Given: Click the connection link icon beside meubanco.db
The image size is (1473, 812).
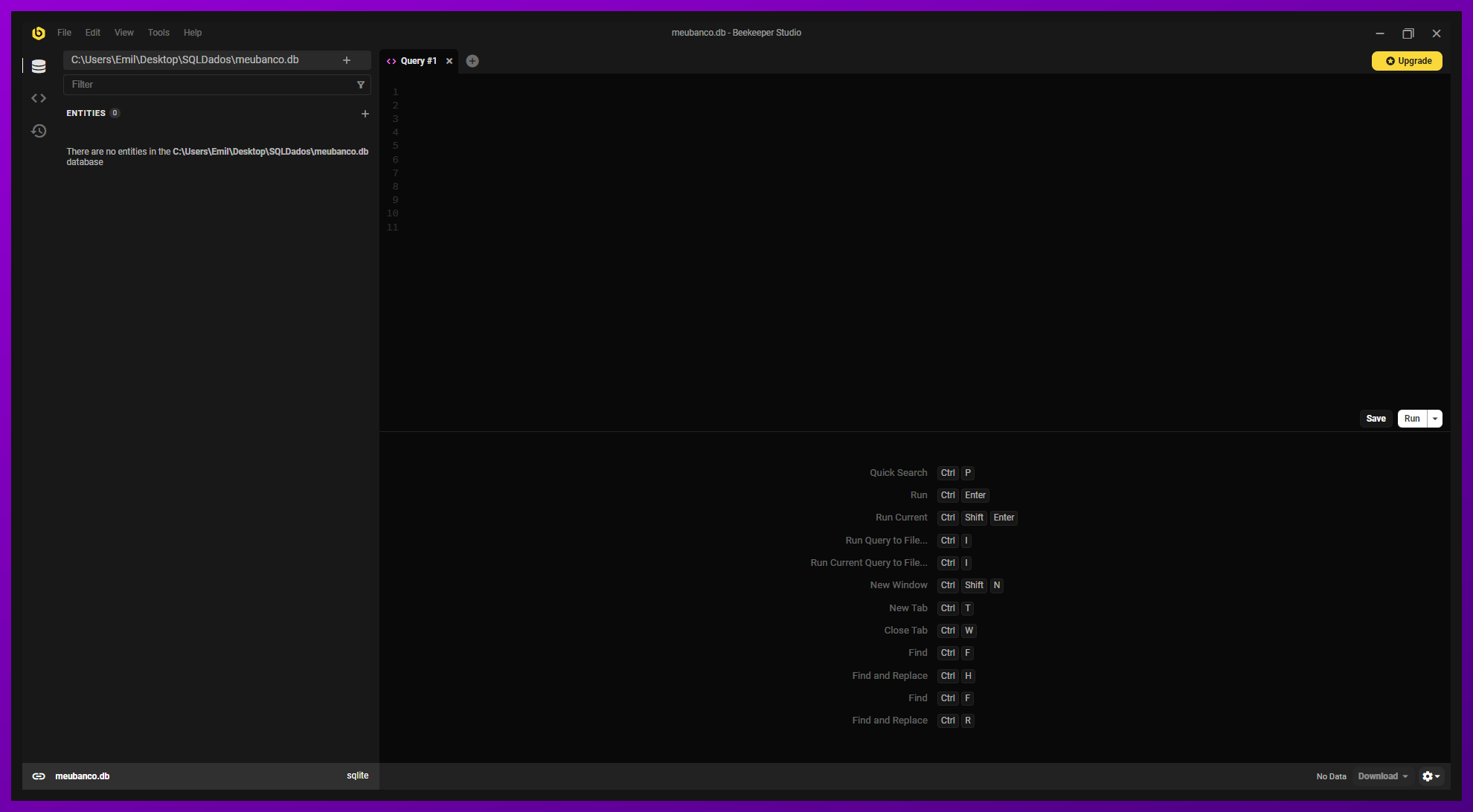Looking at the screenshot, I should pos(39,776).
